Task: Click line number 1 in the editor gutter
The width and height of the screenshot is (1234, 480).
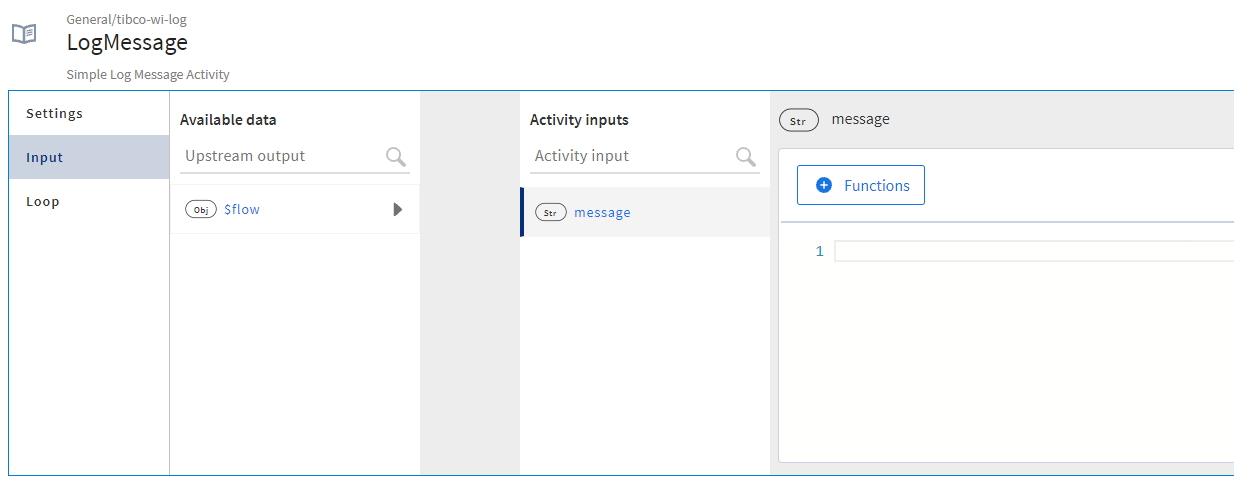Action: (x=819, y=252)
